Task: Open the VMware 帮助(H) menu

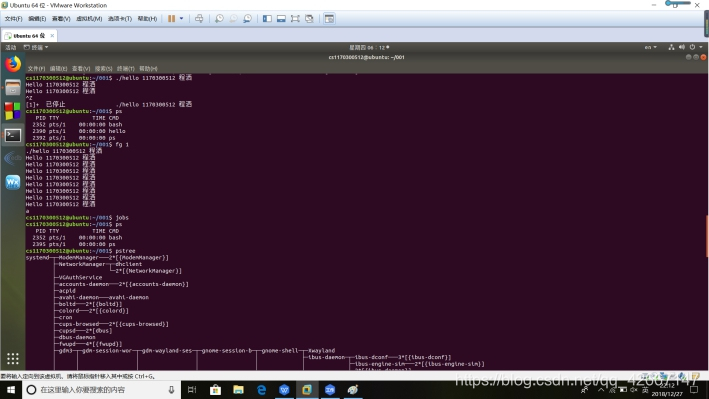Action: tap(147, 19)
